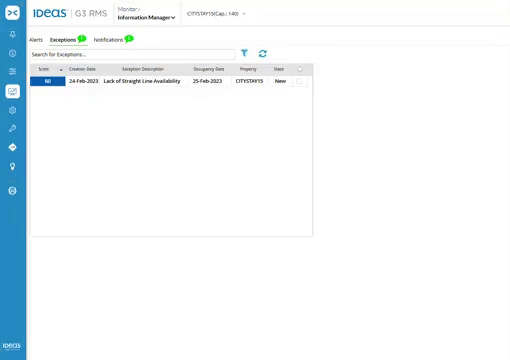Click the Creation Date column header
This screenshot has height=360, width=510.
pos(82,69)
